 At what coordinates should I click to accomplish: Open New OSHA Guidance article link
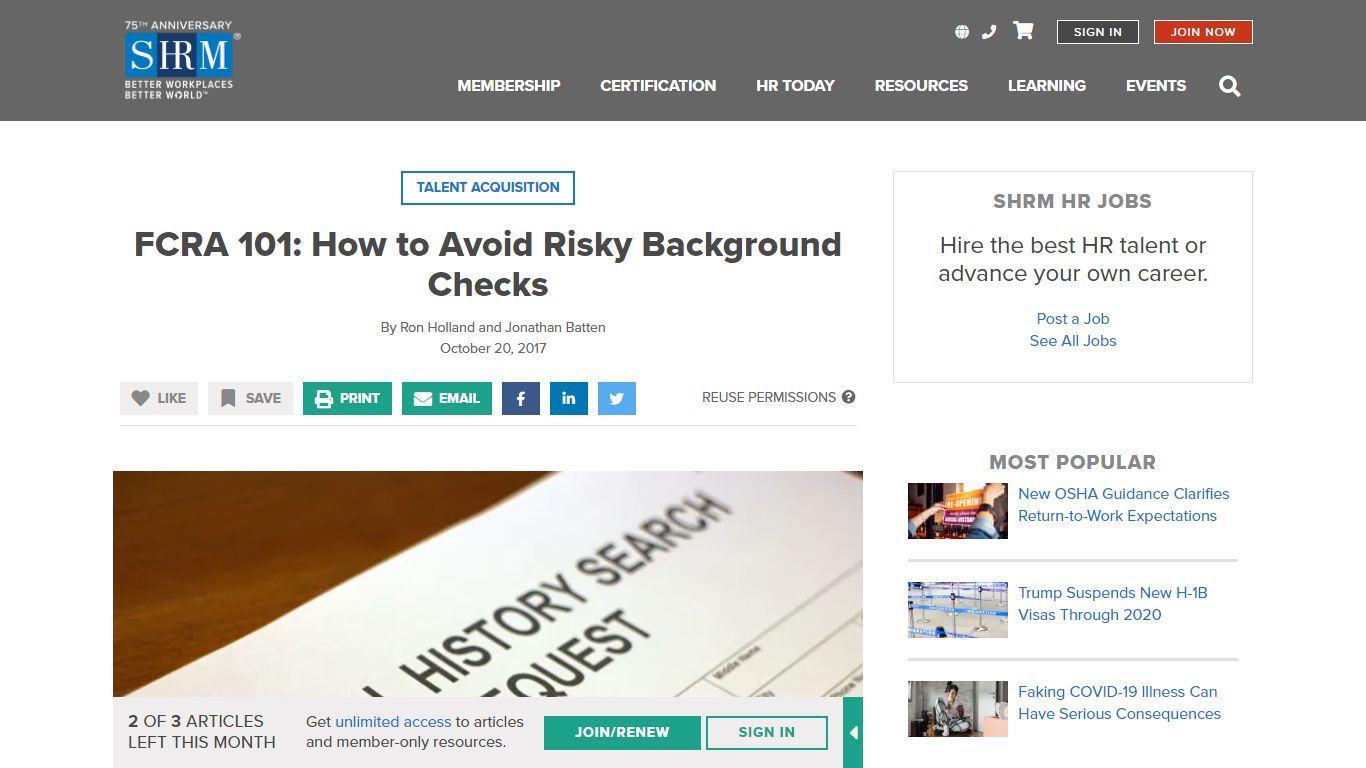click(1123, 505)
